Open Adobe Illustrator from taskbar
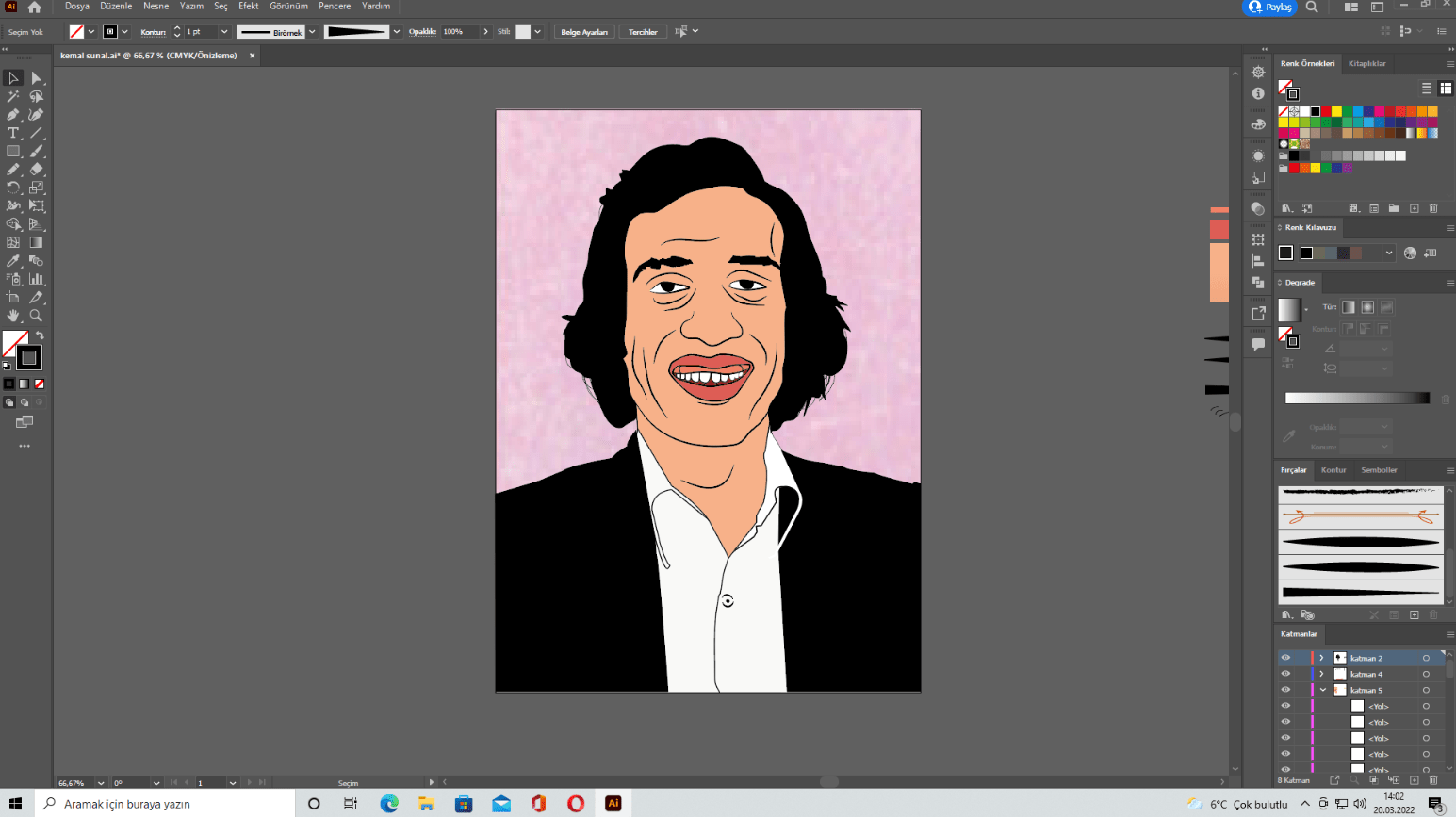Image resolution: width=1456 pixels, height=817 pixels. pos(613,804)
